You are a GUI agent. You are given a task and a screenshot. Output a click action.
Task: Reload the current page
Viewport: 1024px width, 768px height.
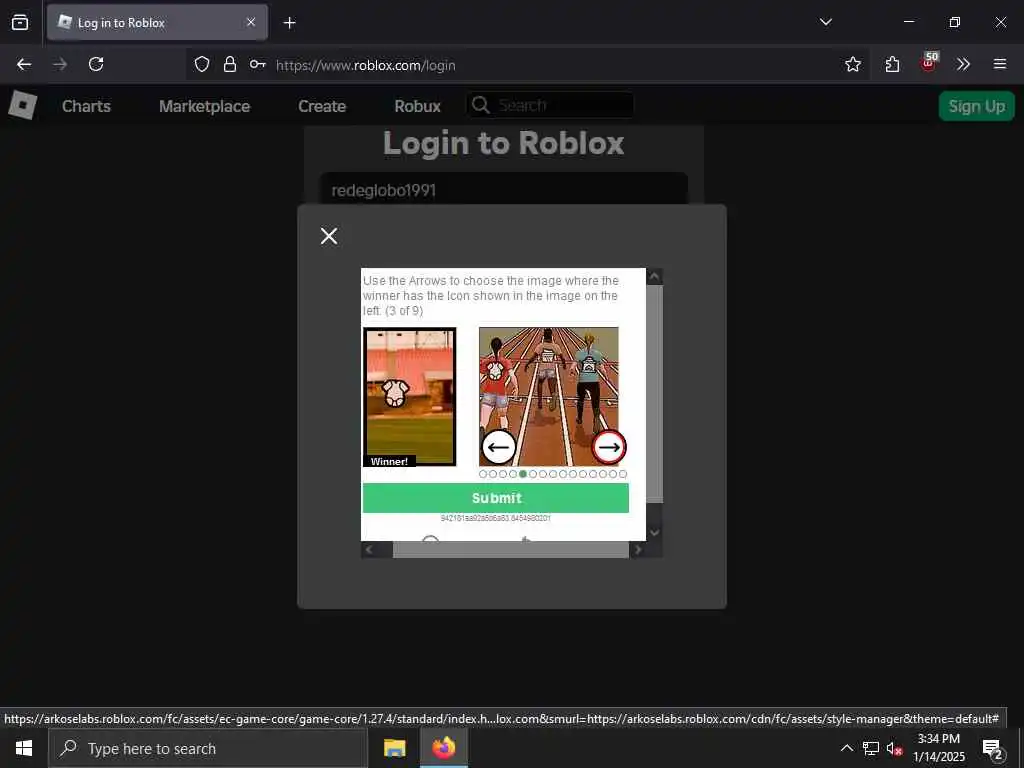pyautogui.click(x=96, y=64)
